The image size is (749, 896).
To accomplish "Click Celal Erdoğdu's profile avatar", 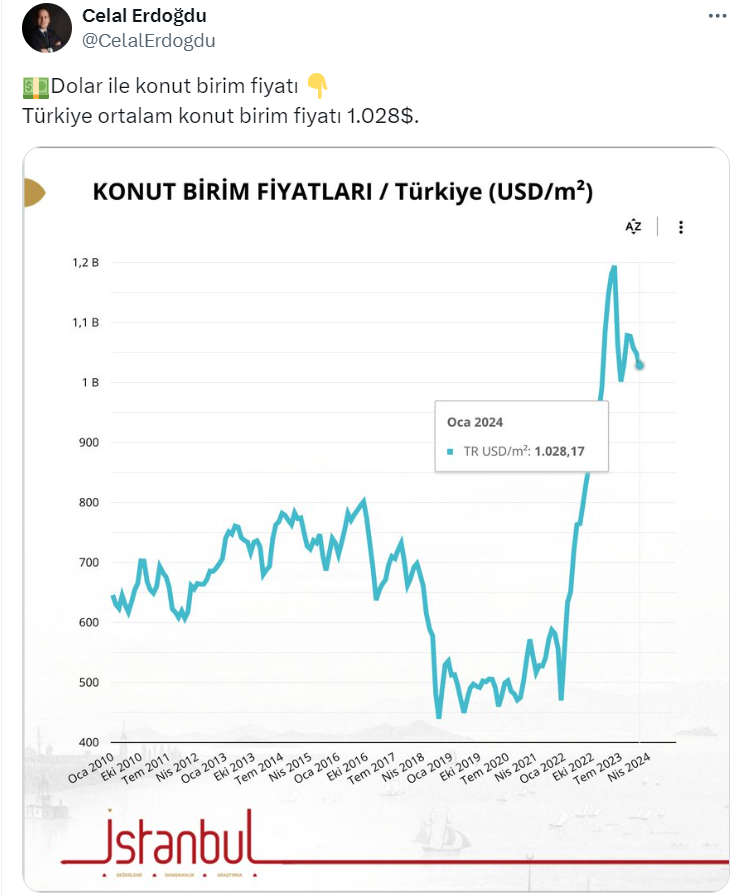I will point(46,29).
